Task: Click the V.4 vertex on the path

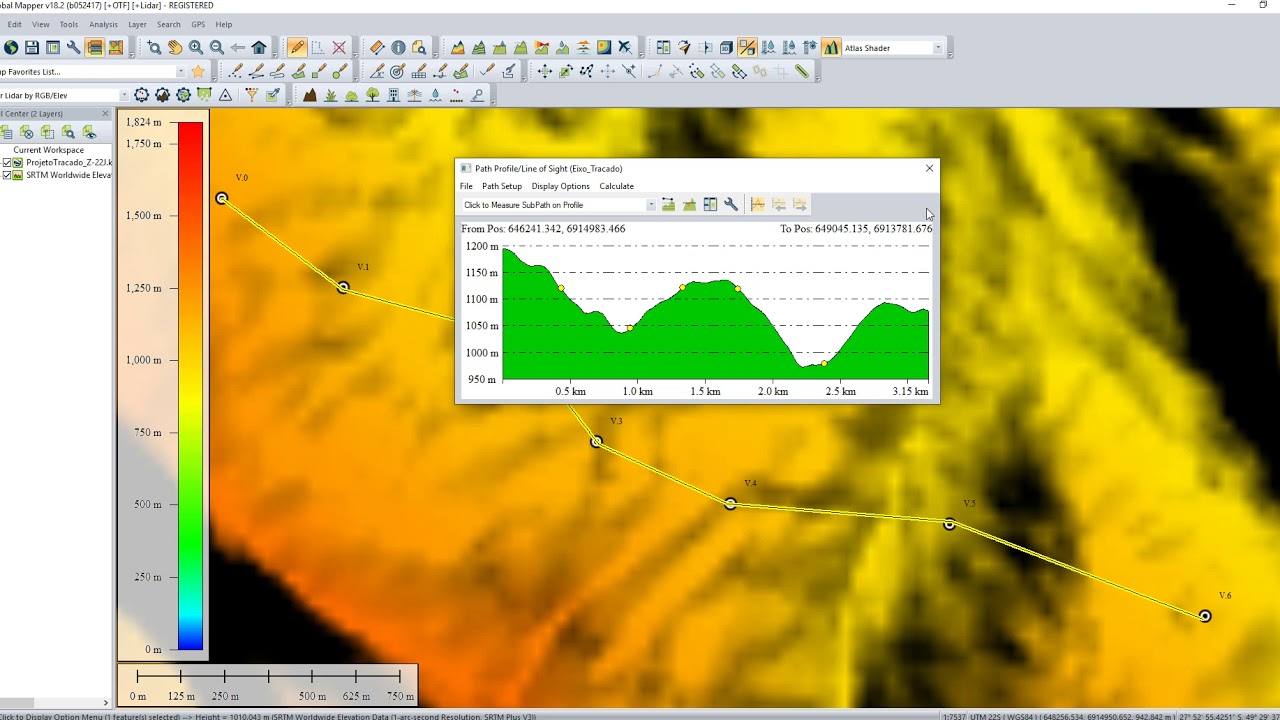Action: [x=730, y=504]
